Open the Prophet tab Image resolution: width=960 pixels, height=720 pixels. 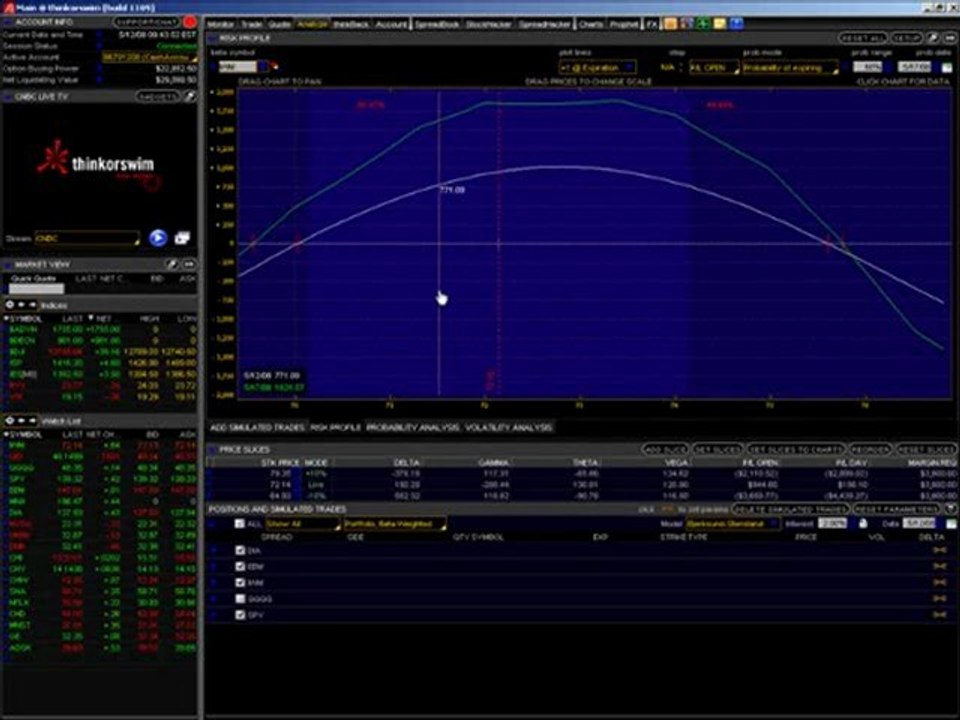tap(624, 24)
